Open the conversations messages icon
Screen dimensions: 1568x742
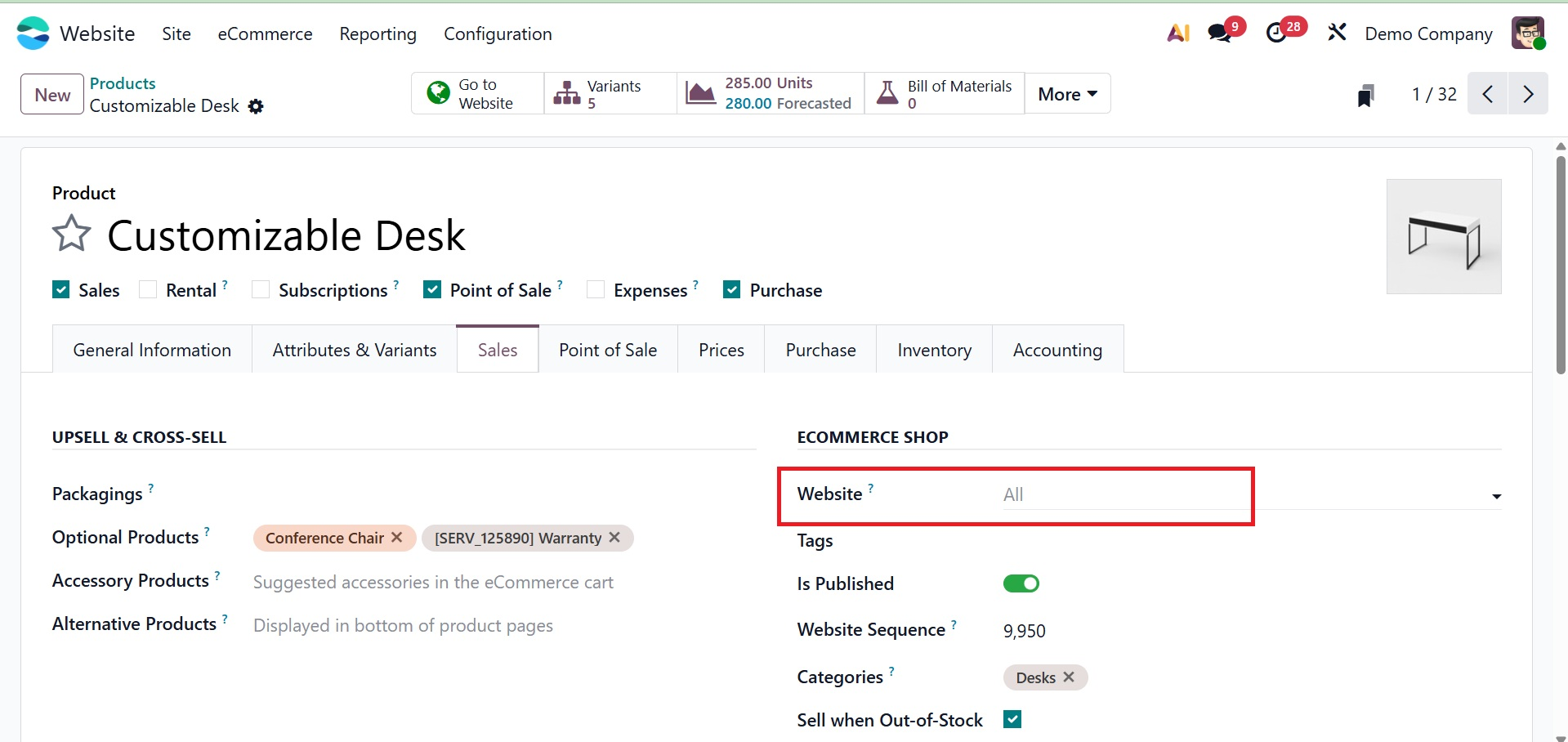(1220, 34)
